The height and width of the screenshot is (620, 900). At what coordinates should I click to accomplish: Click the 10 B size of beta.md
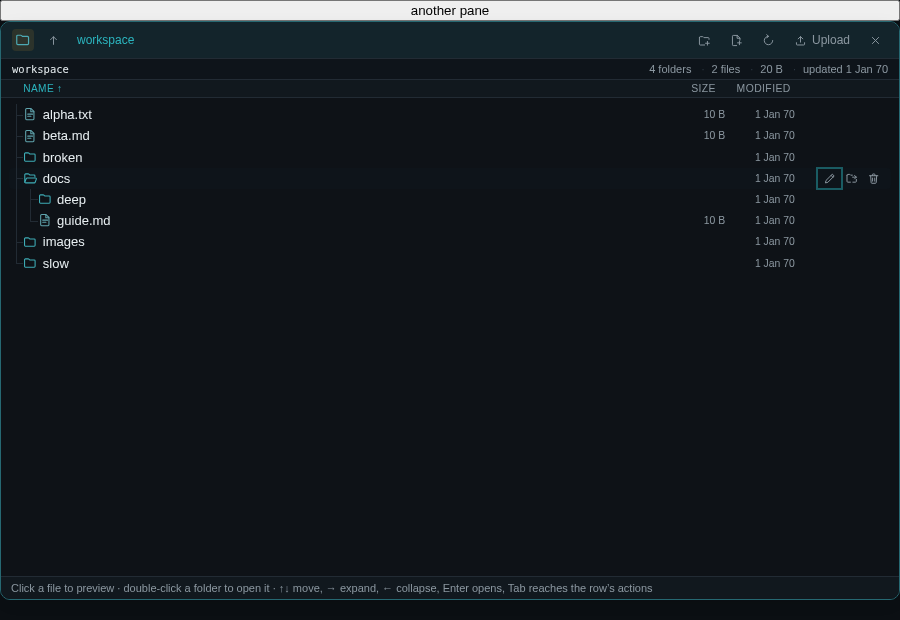coord(714,135)
